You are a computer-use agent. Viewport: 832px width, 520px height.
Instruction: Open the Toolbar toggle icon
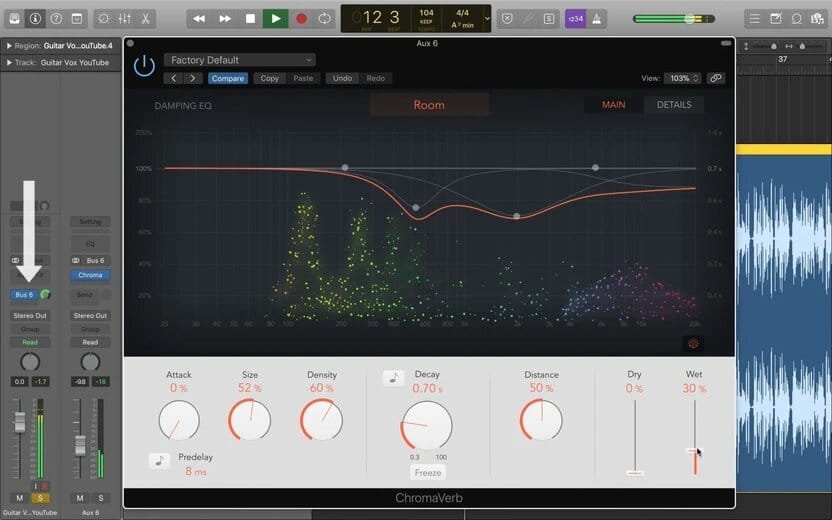click(x=77, y=19)
